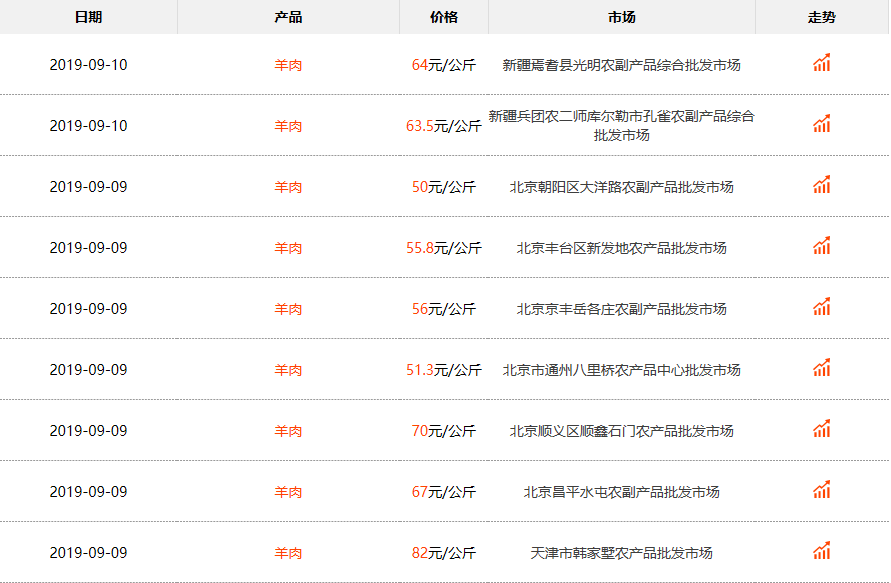Click the price 67元/公斤

(x=444, y=492)
